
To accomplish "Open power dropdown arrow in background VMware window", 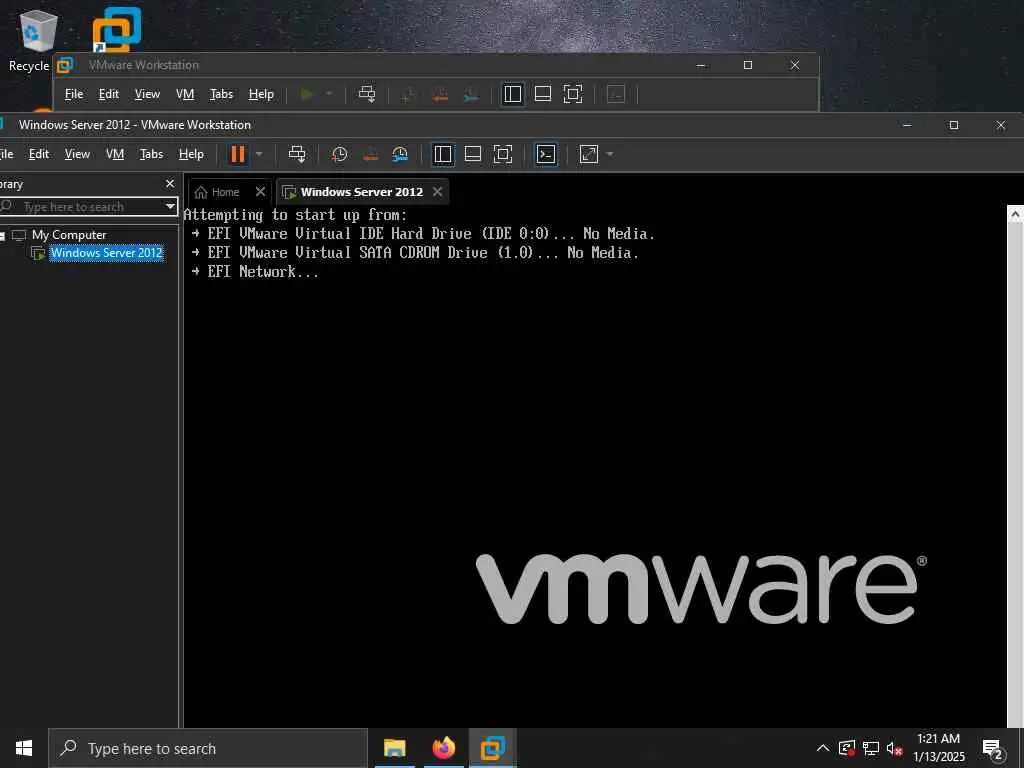I will 329,94.
